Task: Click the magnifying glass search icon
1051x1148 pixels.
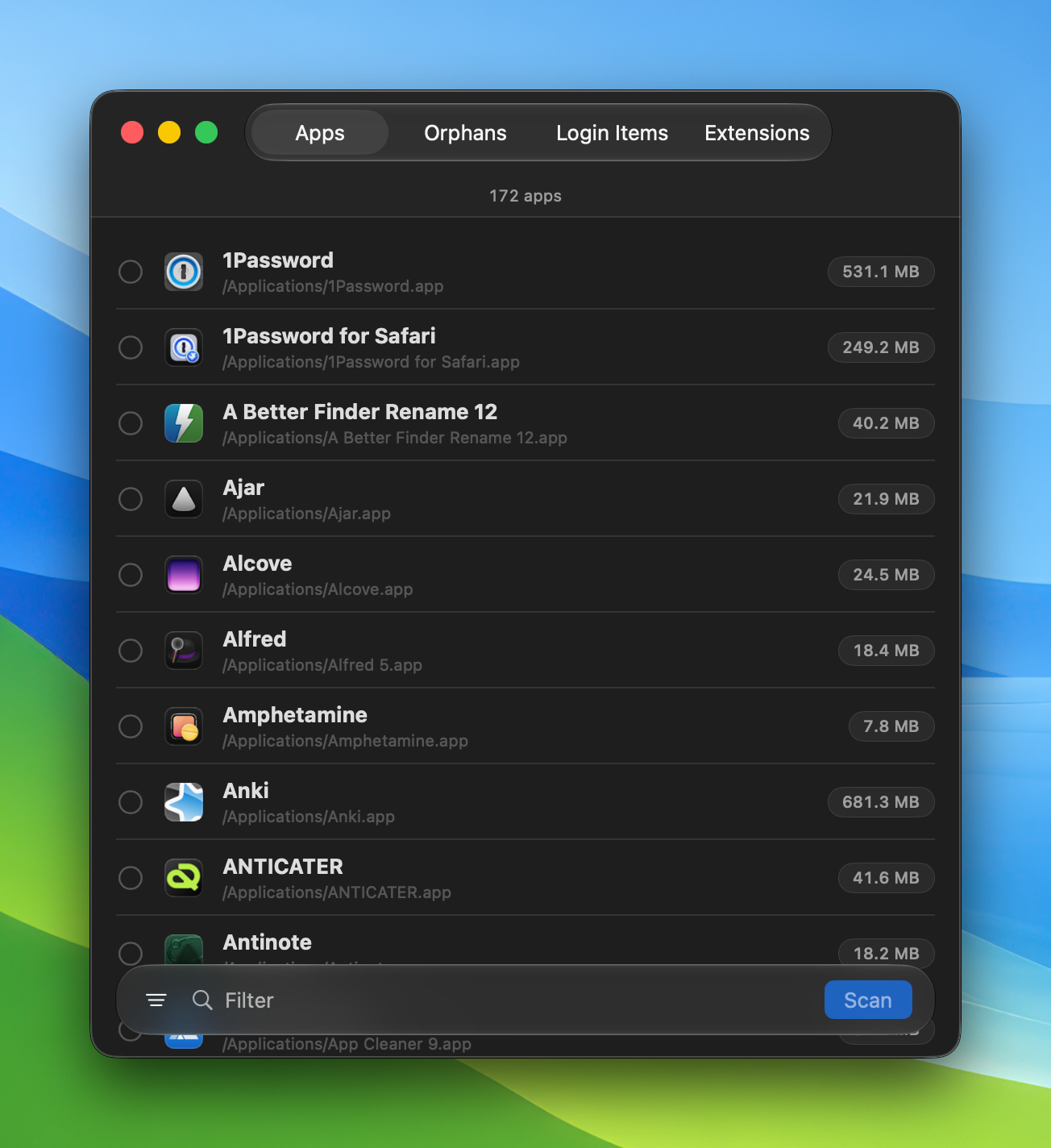Action: pos(202,1000)
